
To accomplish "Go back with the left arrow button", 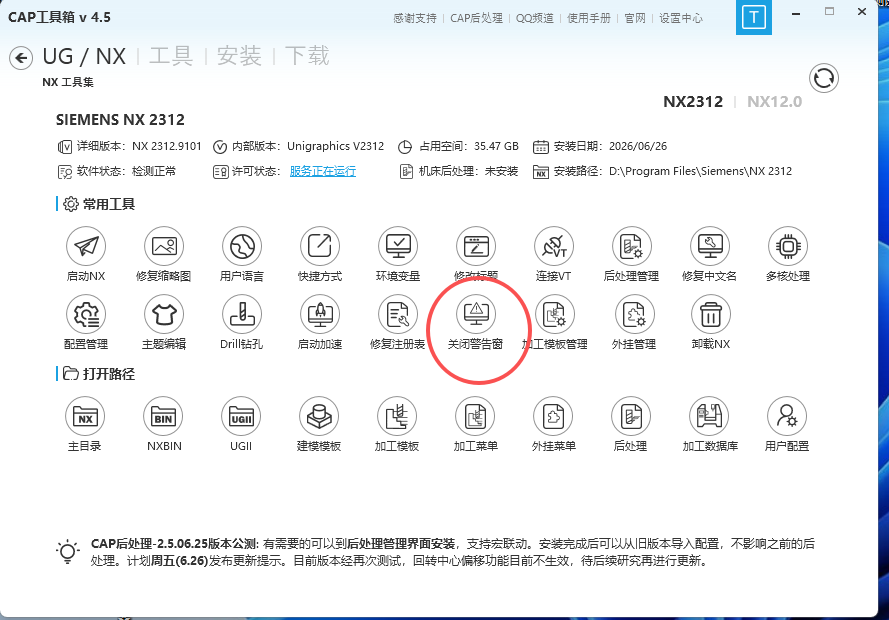I will [x=21, y=58].
